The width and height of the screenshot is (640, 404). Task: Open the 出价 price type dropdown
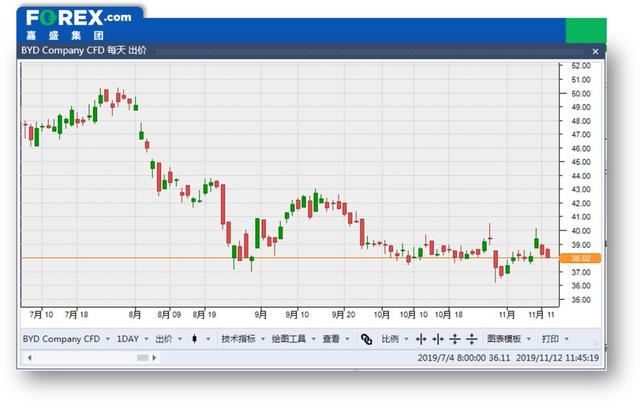169,339
